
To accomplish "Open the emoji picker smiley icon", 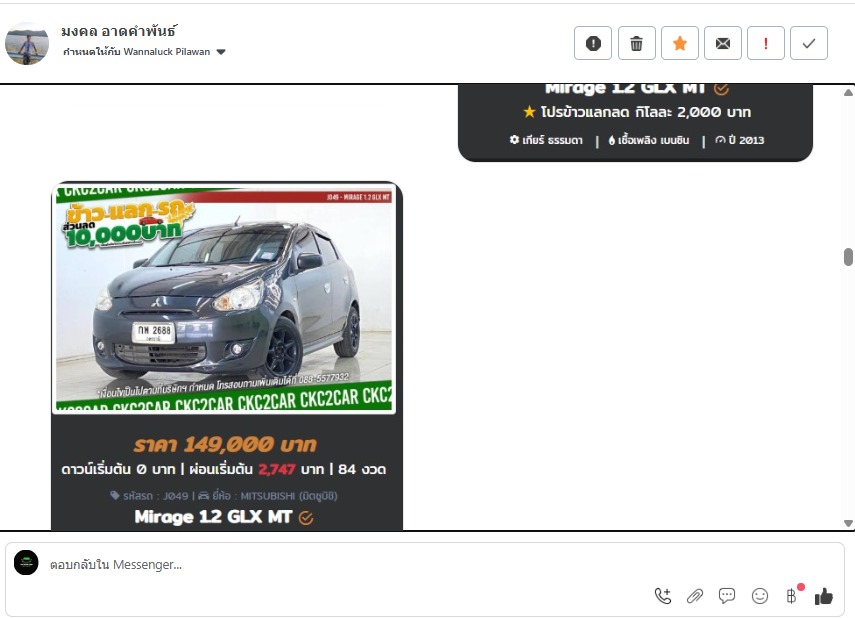I will pos(760,596).
